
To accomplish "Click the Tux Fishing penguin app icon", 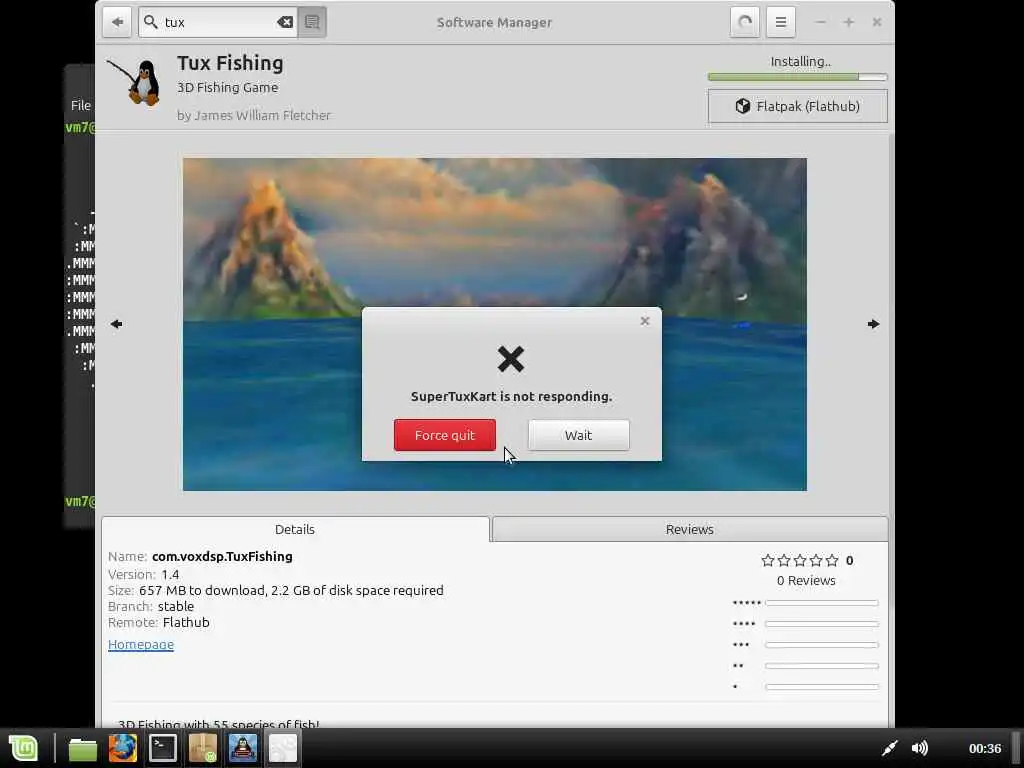I will tap(135, 82).
